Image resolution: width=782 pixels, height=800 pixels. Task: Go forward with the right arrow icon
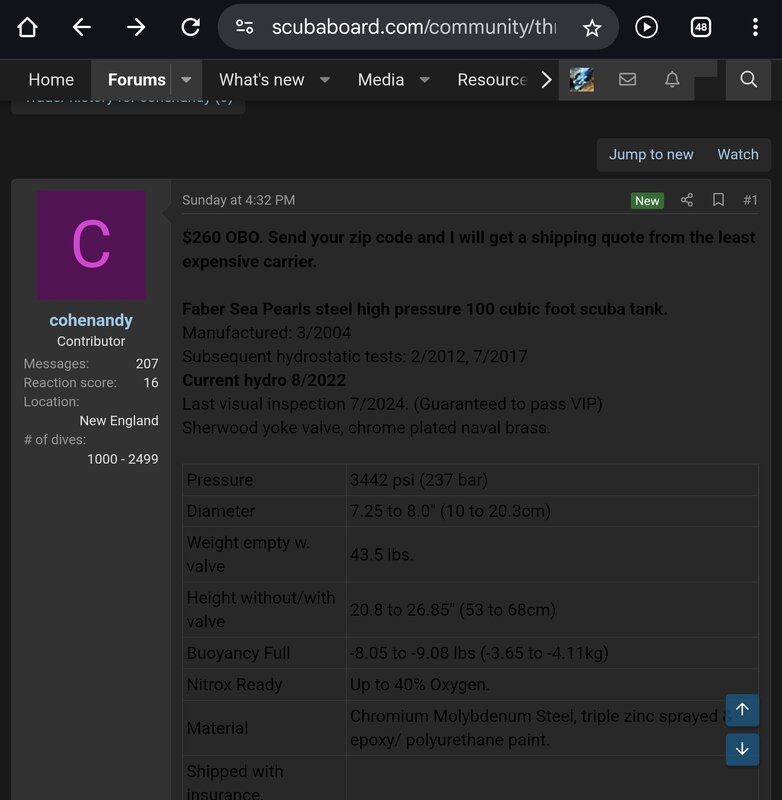coord(136,27)
